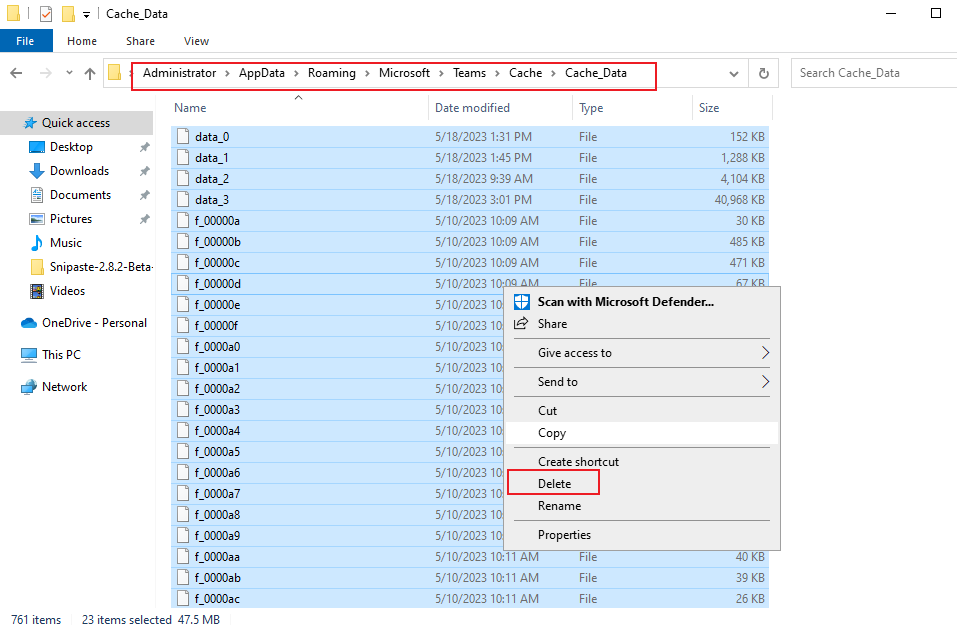
Task: Click the file icon of f_00000a
Action: point(182,220)
